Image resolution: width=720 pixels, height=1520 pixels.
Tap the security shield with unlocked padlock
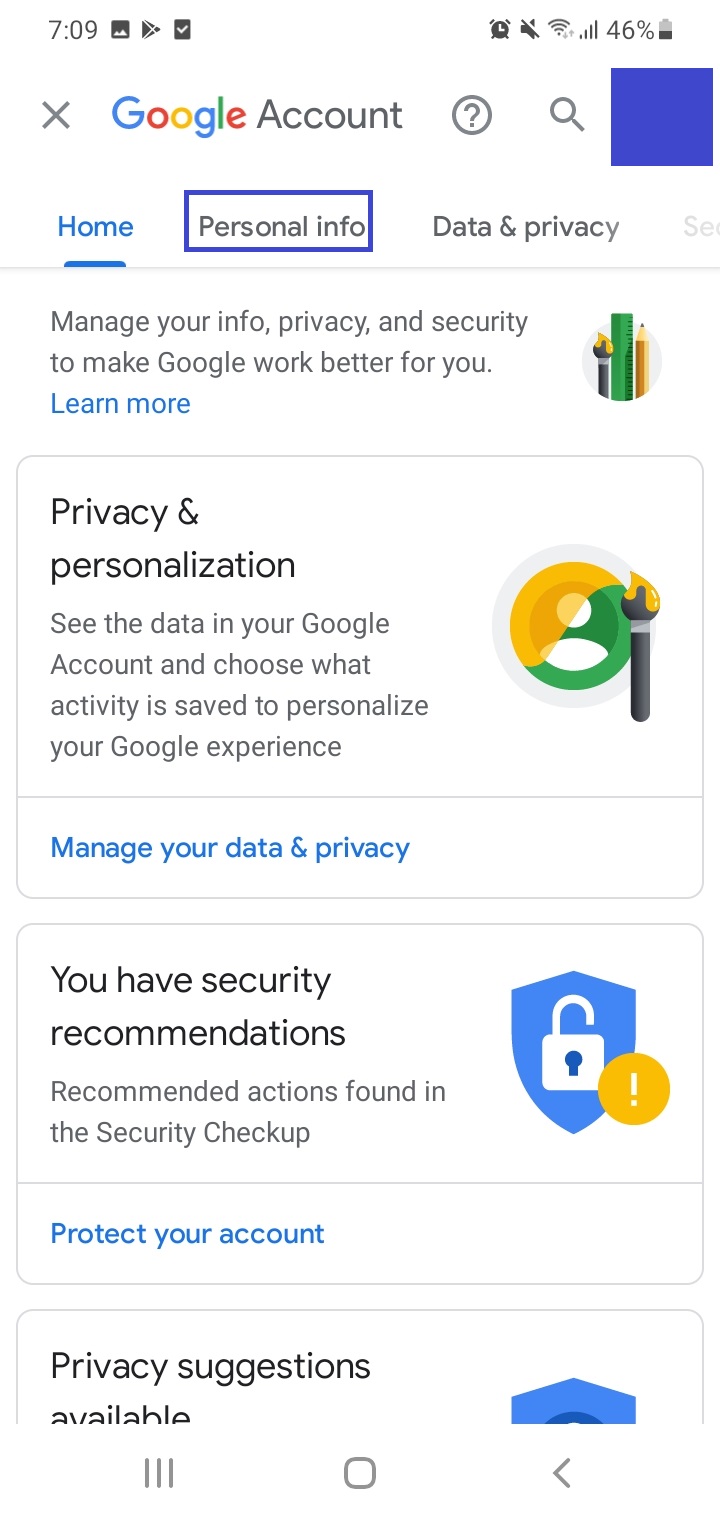pyautogui.click(x=574, y=1051)
